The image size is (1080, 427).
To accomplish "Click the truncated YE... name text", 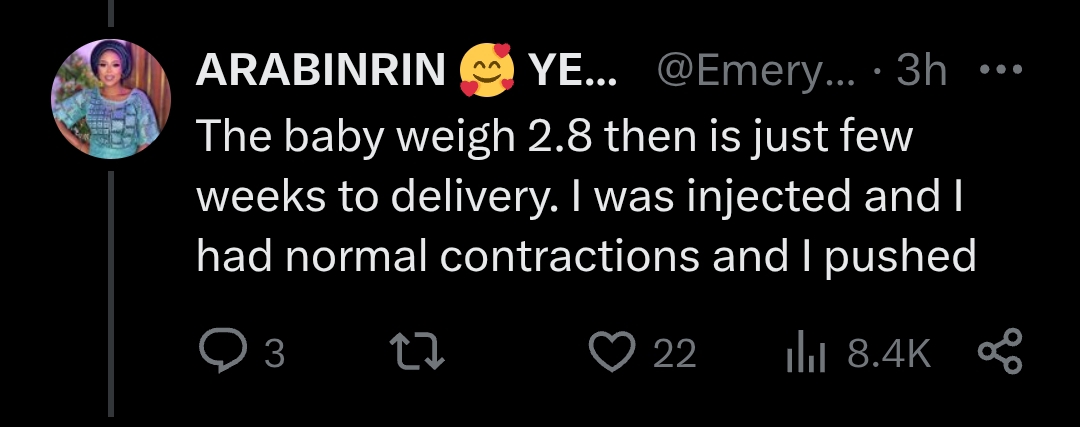I will pos(573,71).
